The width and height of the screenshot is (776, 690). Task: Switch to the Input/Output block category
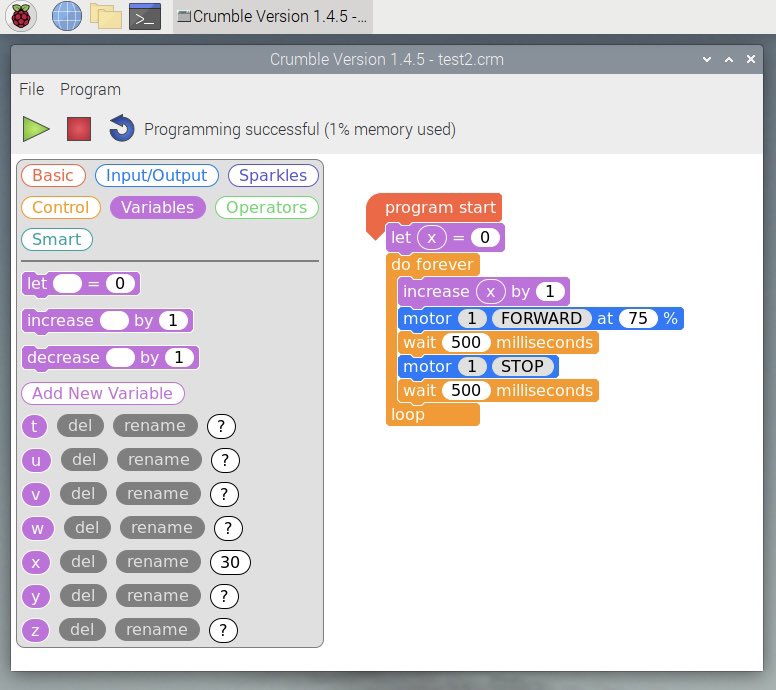click(156, 175)
